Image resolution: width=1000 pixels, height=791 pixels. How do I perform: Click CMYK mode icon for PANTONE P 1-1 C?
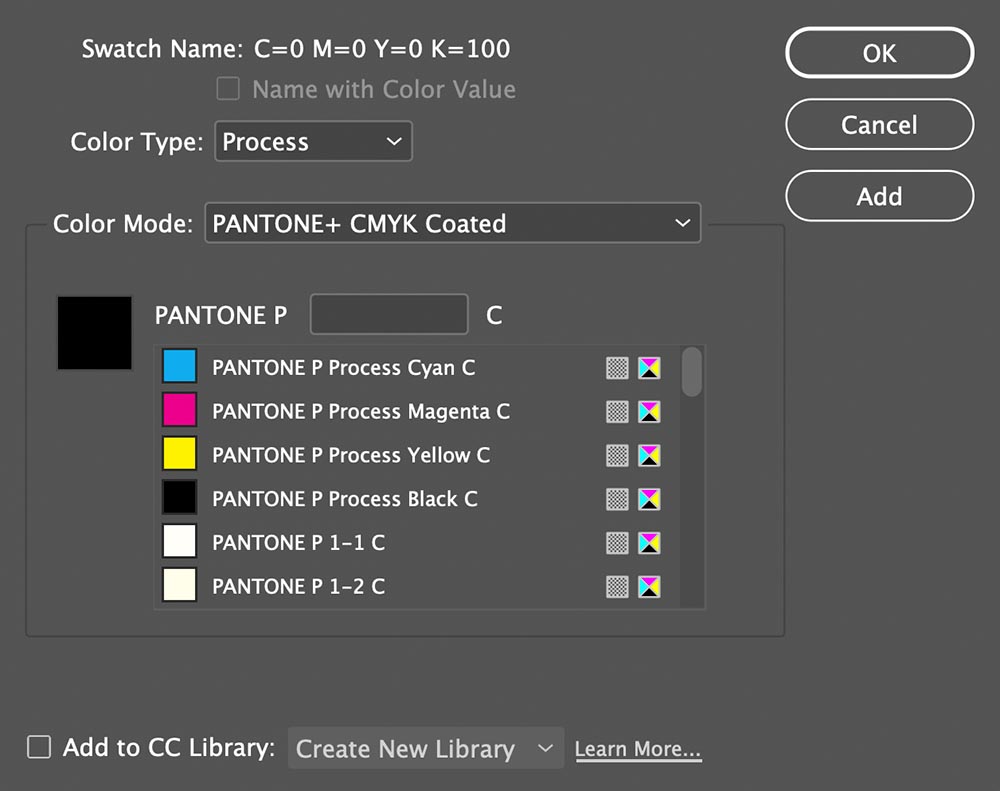click(x=650, y=543)
